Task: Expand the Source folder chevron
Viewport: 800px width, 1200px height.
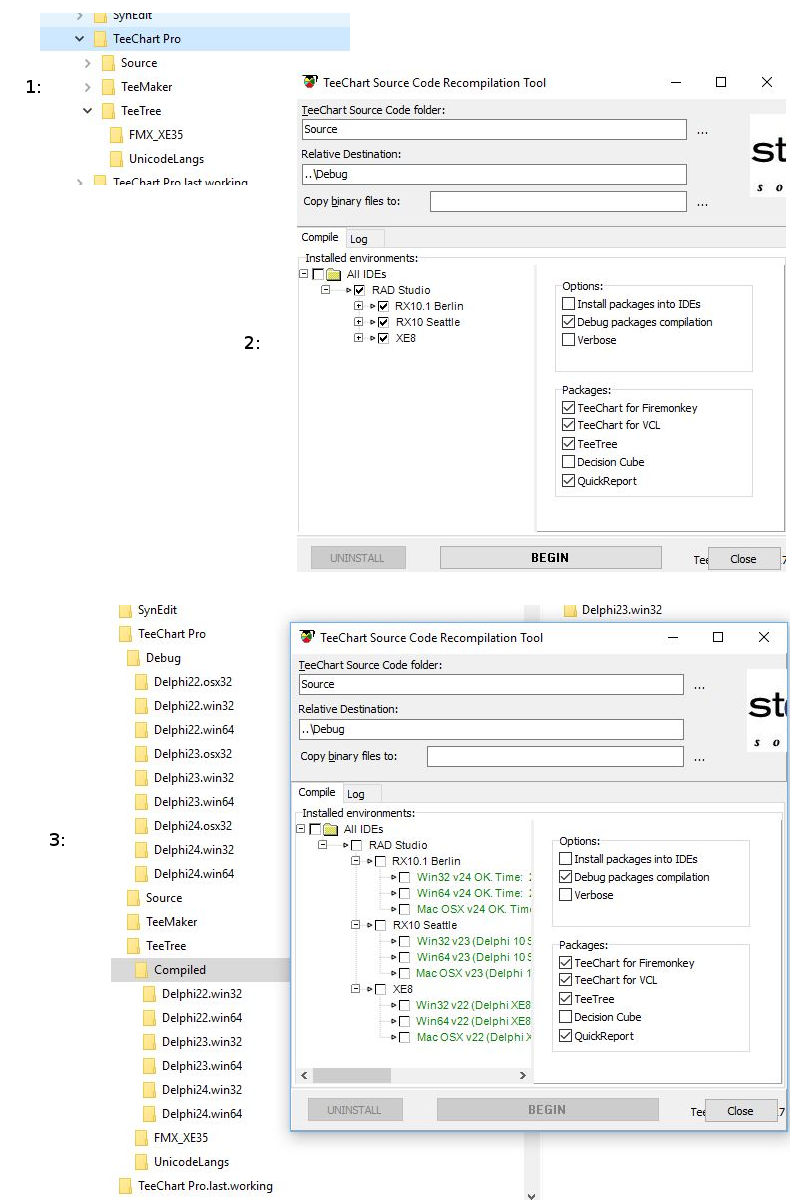Action: [x=88, y=63]
